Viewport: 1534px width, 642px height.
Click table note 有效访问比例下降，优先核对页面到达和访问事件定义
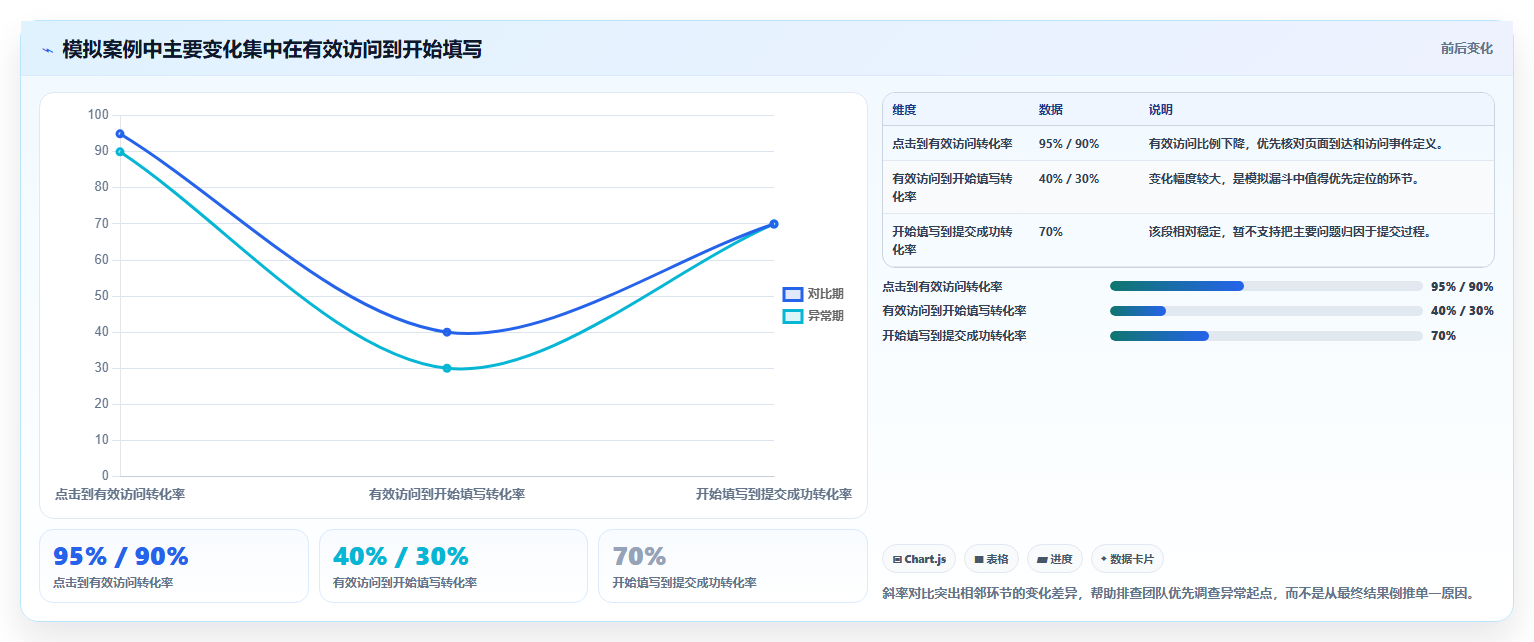coord(1296,144)
